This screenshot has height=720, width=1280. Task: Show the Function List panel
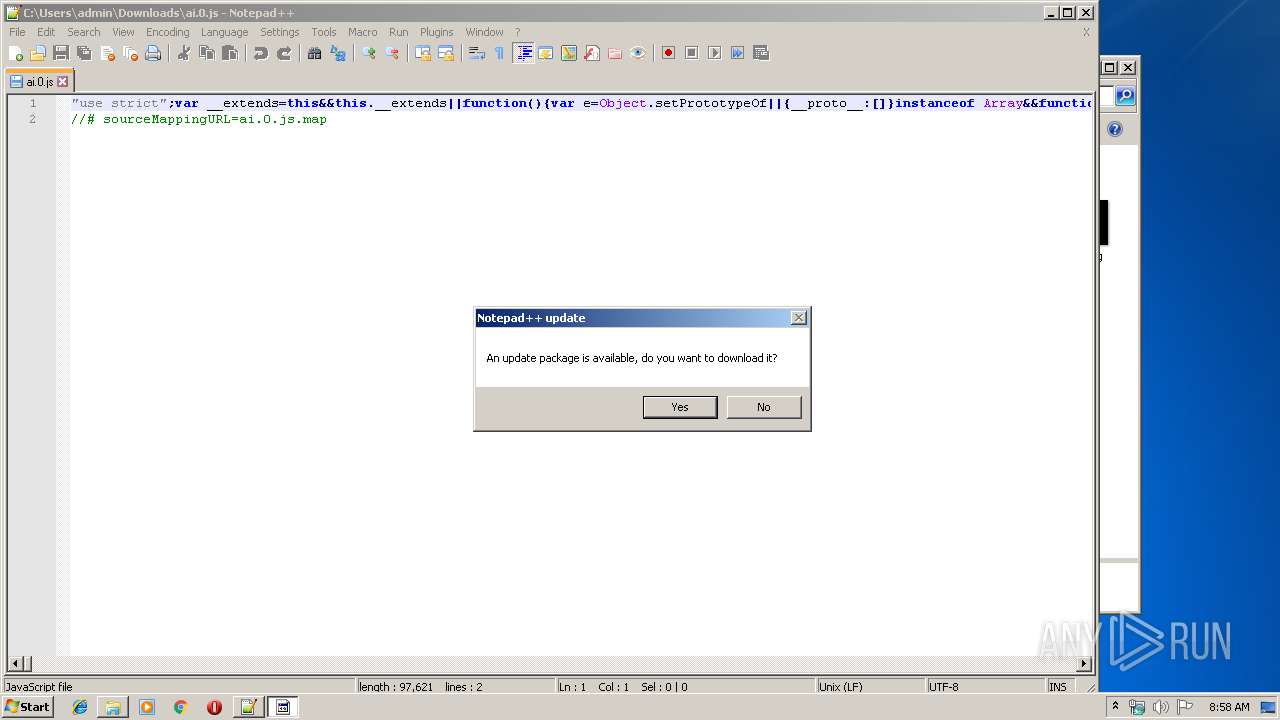click(592, 53)
